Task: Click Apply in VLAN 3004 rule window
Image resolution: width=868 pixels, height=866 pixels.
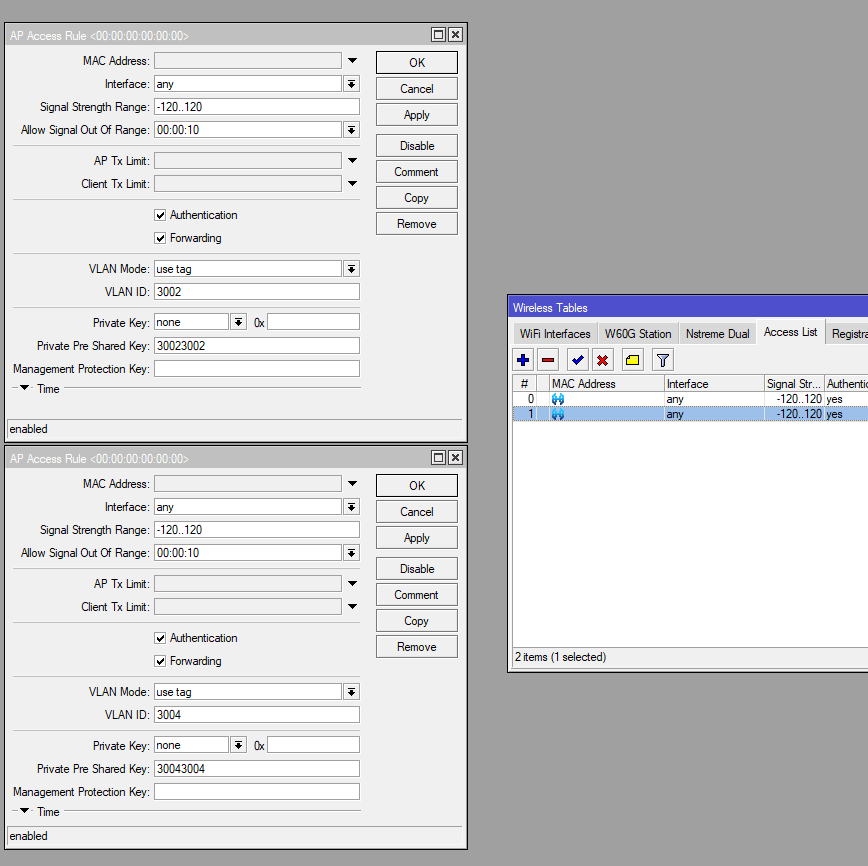Action: click(x=417, y=538)
